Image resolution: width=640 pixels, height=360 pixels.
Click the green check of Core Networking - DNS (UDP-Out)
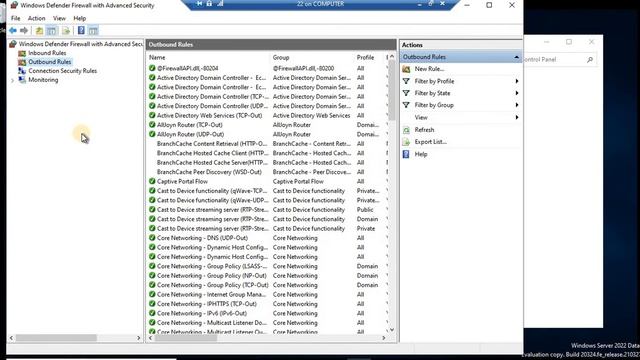coord(152,238)
